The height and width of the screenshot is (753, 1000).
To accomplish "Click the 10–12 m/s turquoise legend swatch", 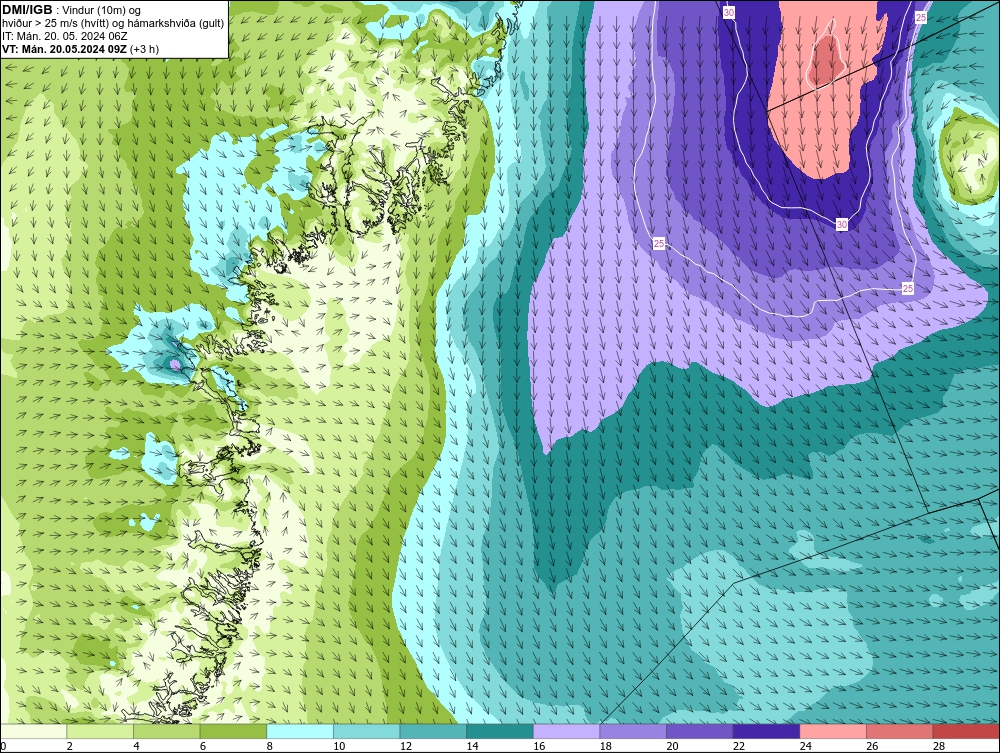I will tap(367, 731).
